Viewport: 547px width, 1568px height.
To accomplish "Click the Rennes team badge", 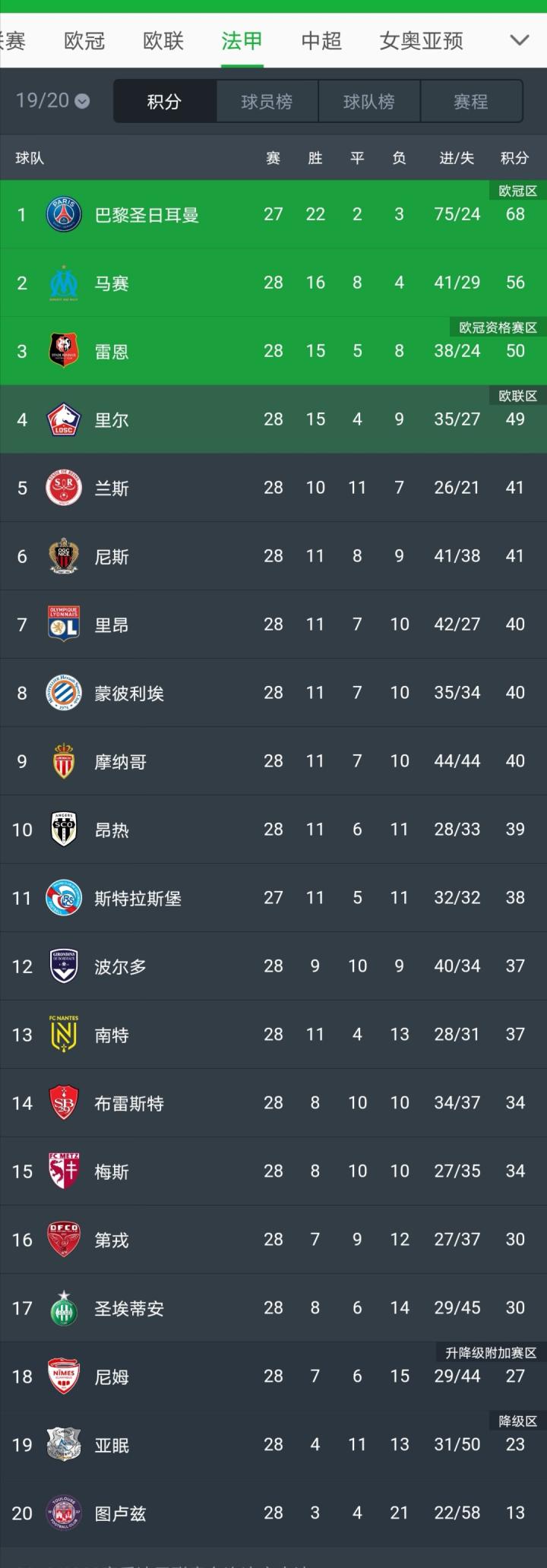I will click(x=64, y=351).
